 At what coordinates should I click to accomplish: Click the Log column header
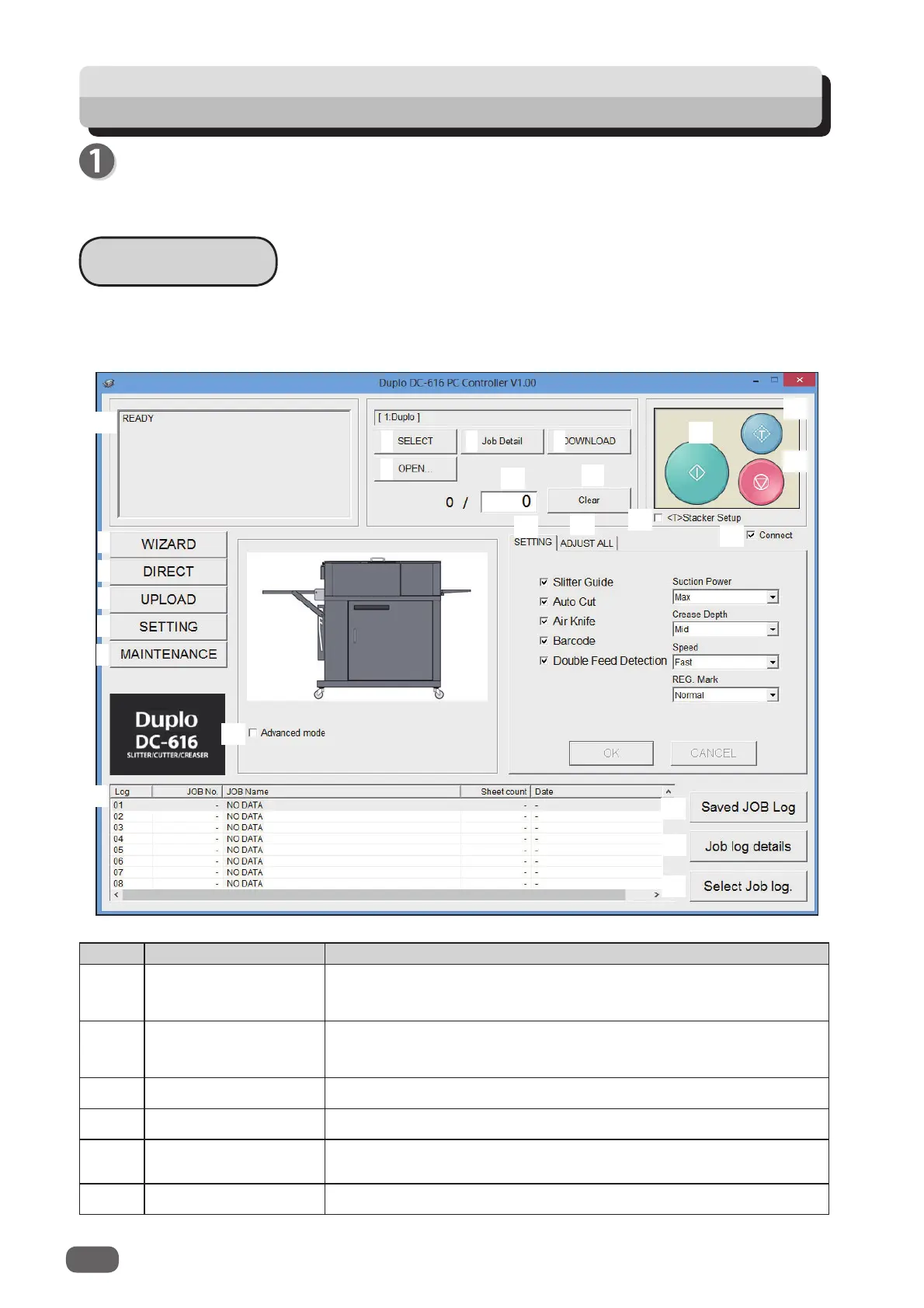coord(132,791)
